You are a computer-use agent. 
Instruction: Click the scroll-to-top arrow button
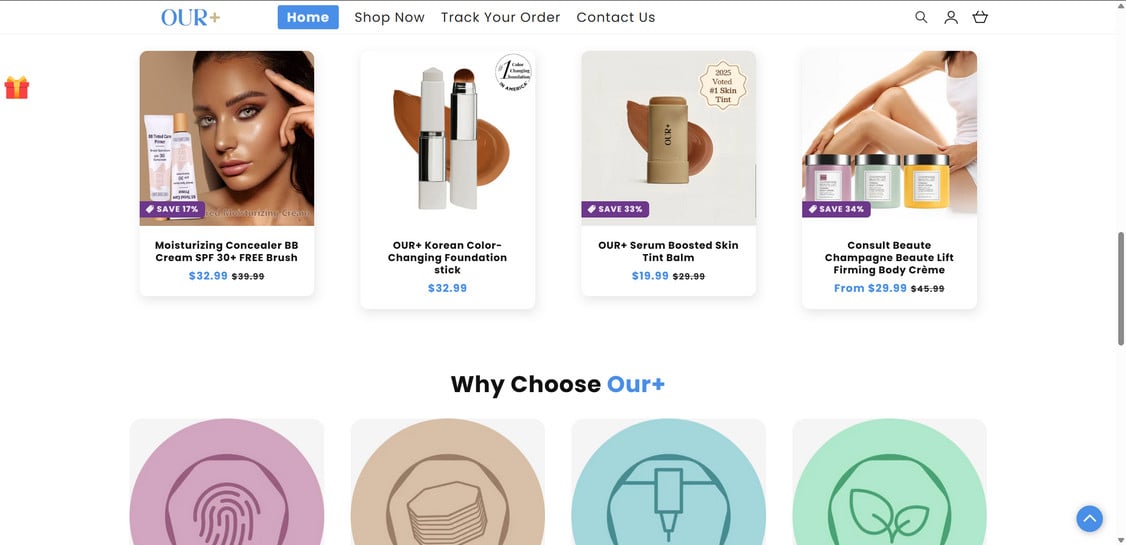1089,518
